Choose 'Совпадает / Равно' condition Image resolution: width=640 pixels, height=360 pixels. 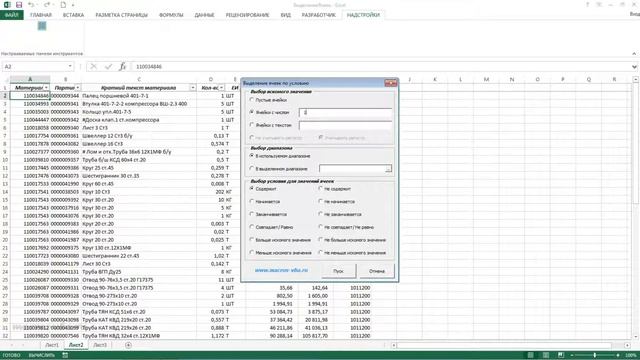(252, 227)
